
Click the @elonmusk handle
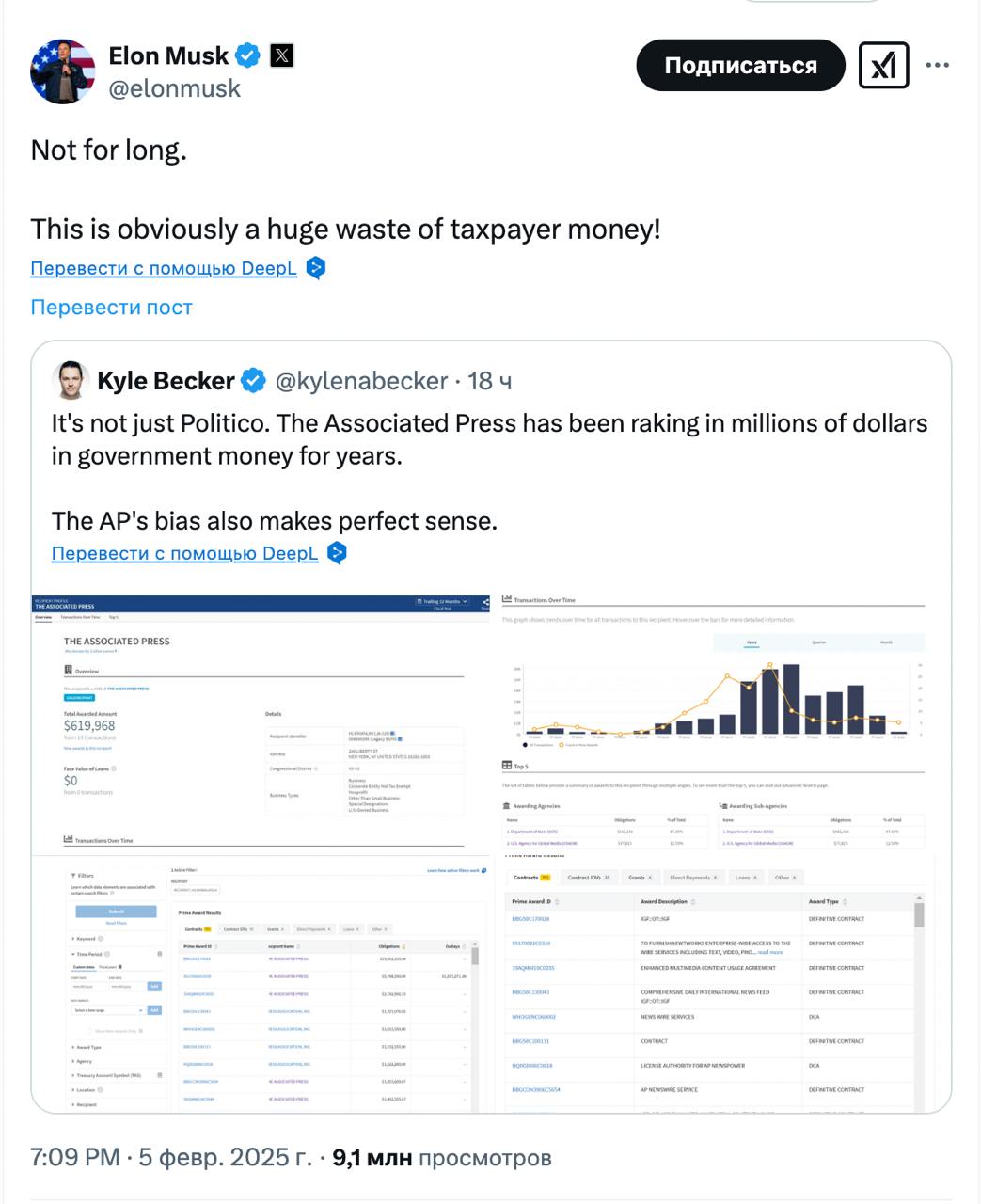(x=175, y=88)
